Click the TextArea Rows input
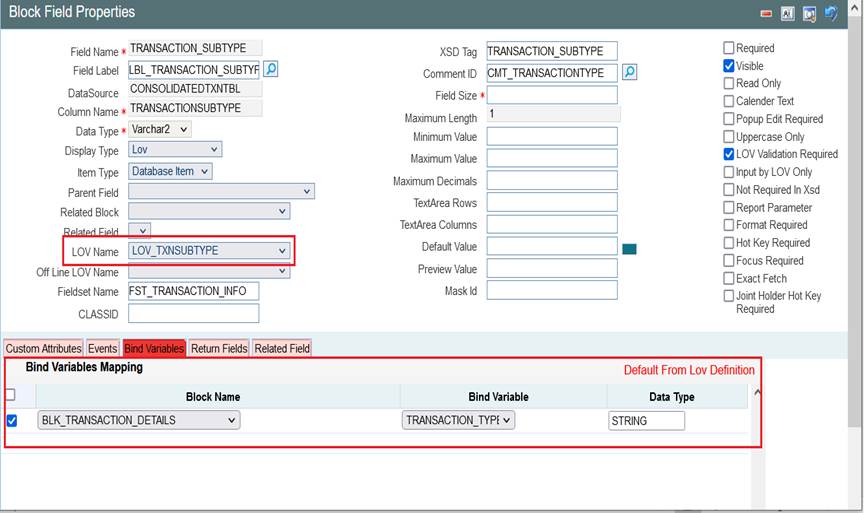 coord(552,202)
